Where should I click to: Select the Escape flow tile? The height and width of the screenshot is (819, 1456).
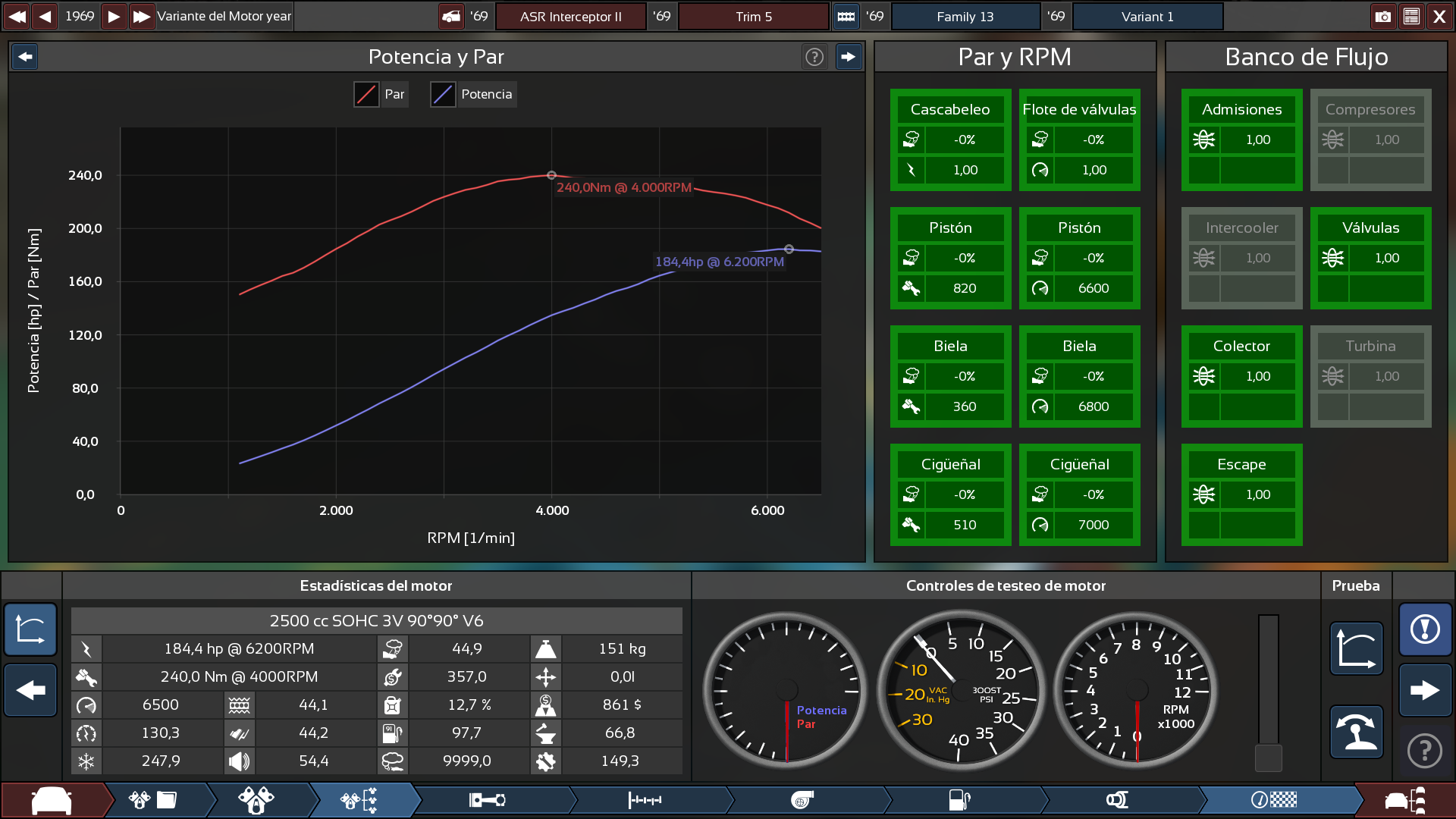1241,494
